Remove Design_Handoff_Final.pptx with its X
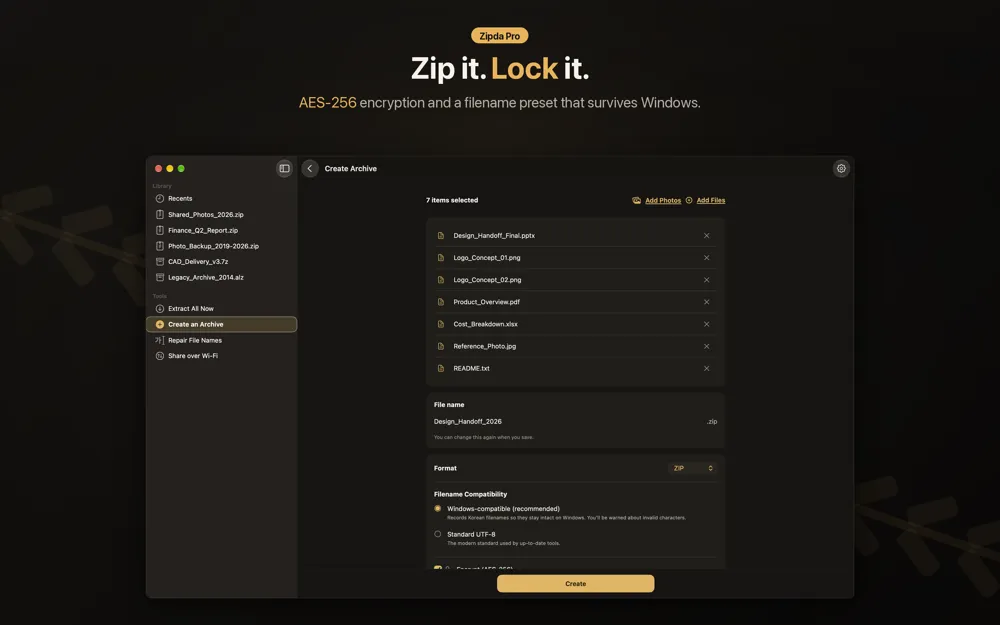The height and width of the screenshot is (625, 1000). click(707, 235)
